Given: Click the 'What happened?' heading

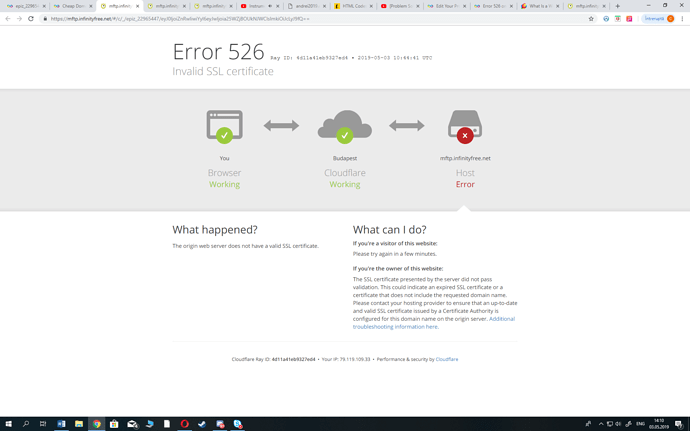Looking at the screenshot, I should point(215,229).
